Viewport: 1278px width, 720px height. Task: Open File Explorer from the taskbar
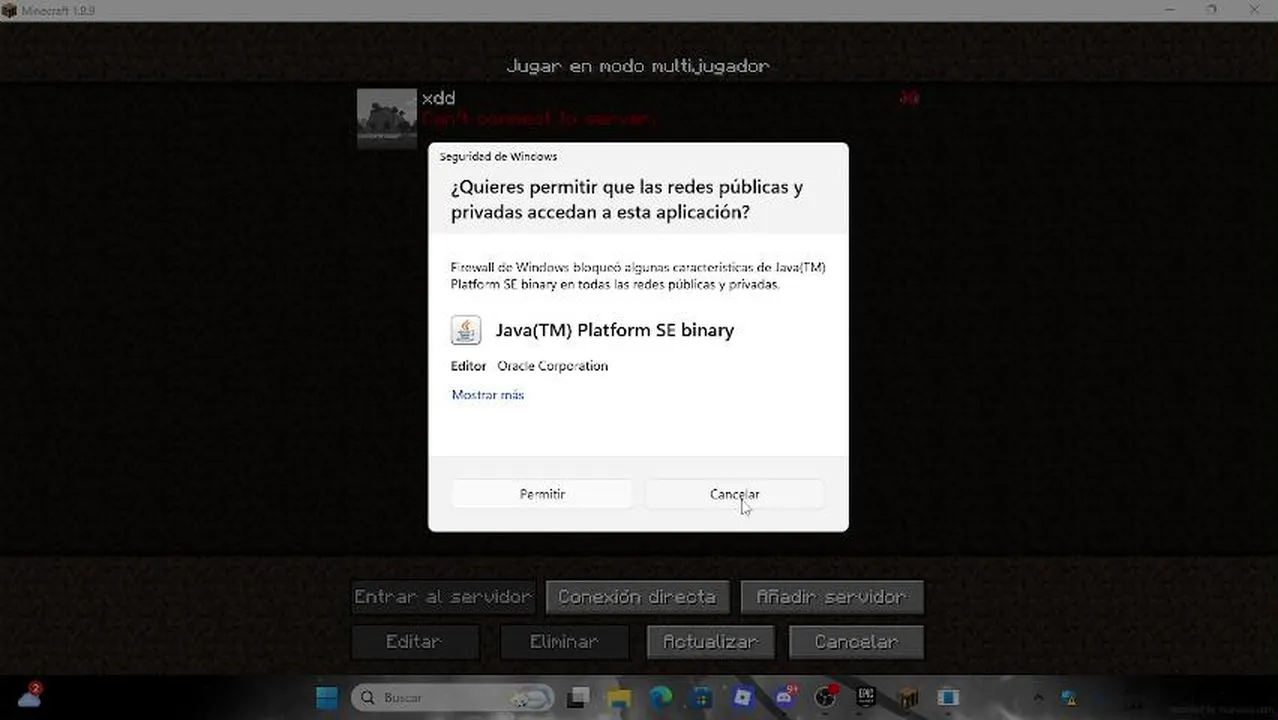coord(619,697)
